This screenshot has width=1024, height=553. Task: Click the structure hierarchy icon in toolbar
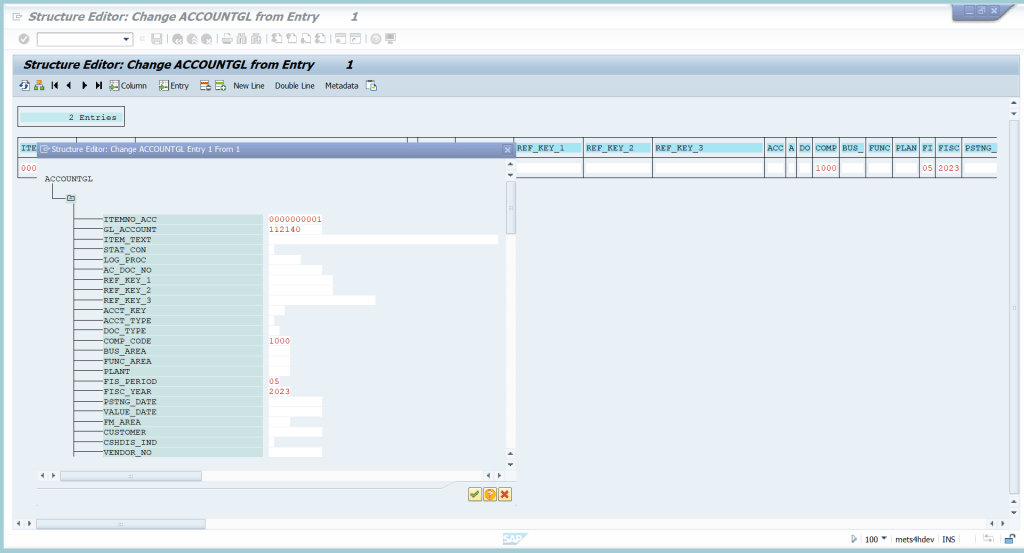click(39, 86)
